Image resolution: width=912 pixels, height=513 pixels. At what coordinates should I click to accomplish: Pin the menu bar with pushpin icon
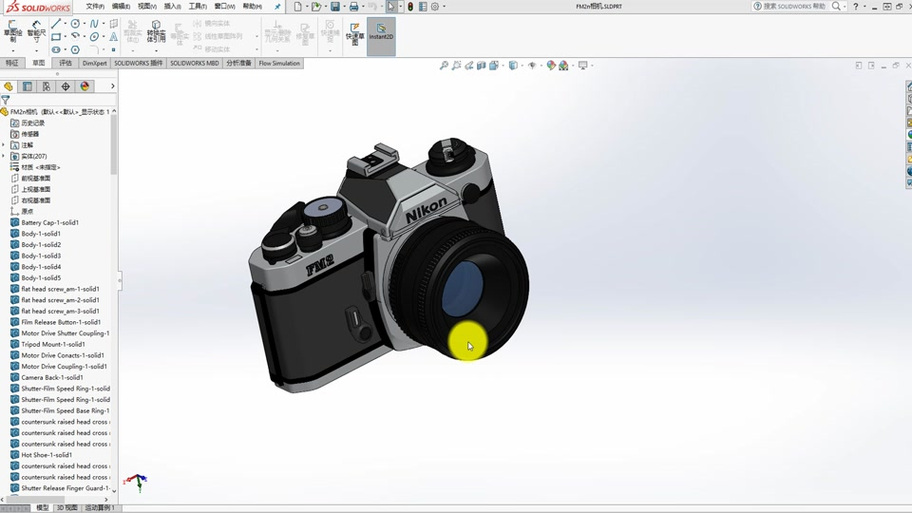tap(277, 6)
